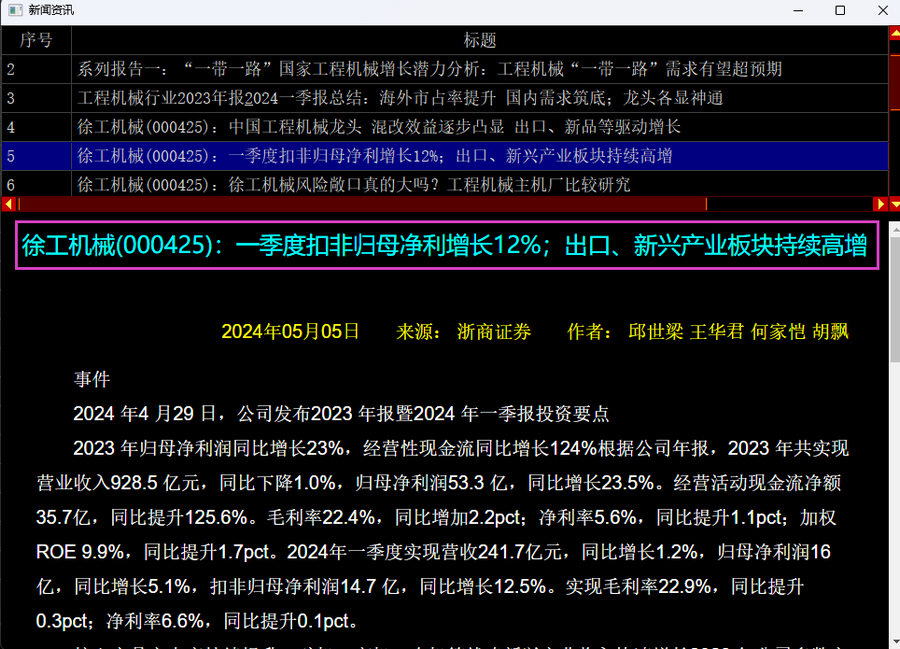Open news row 2 about 一带一路 series report
Image resolution: width=900 pixels, height=649 pixels.
coord(429,69)
